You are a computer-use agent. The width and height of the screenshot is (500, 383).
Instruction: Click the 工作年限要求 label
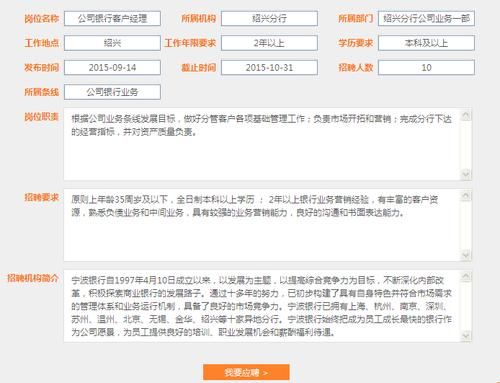tap(190, 43)
